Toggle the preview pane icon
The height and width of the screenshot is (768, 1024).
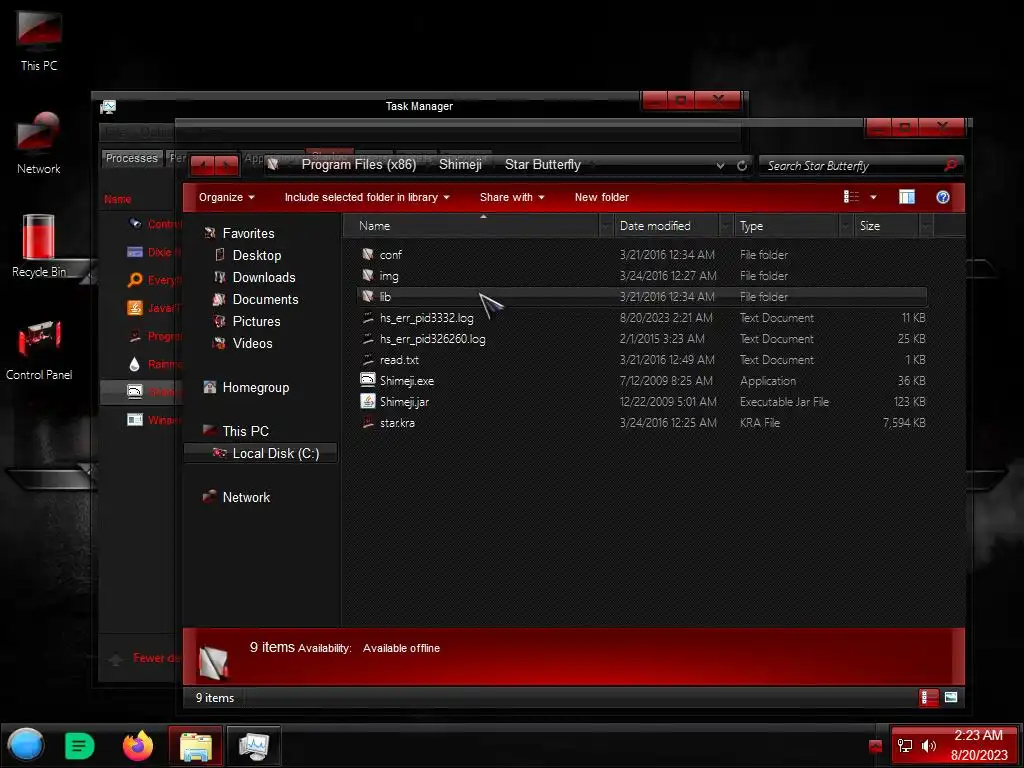tap(906, 197)
